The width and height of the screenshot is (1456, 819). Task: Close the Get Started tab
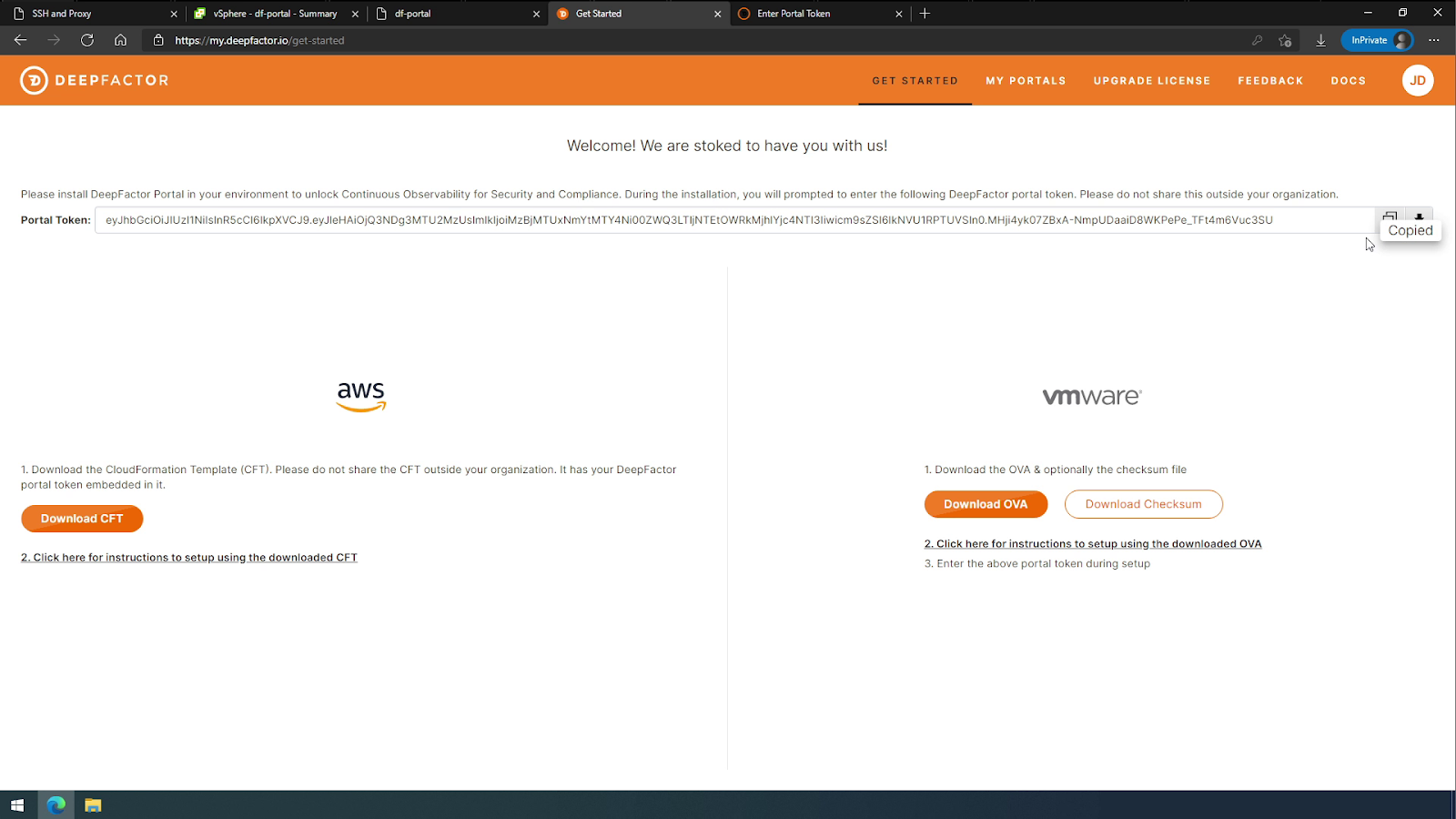tap(717, 14)
